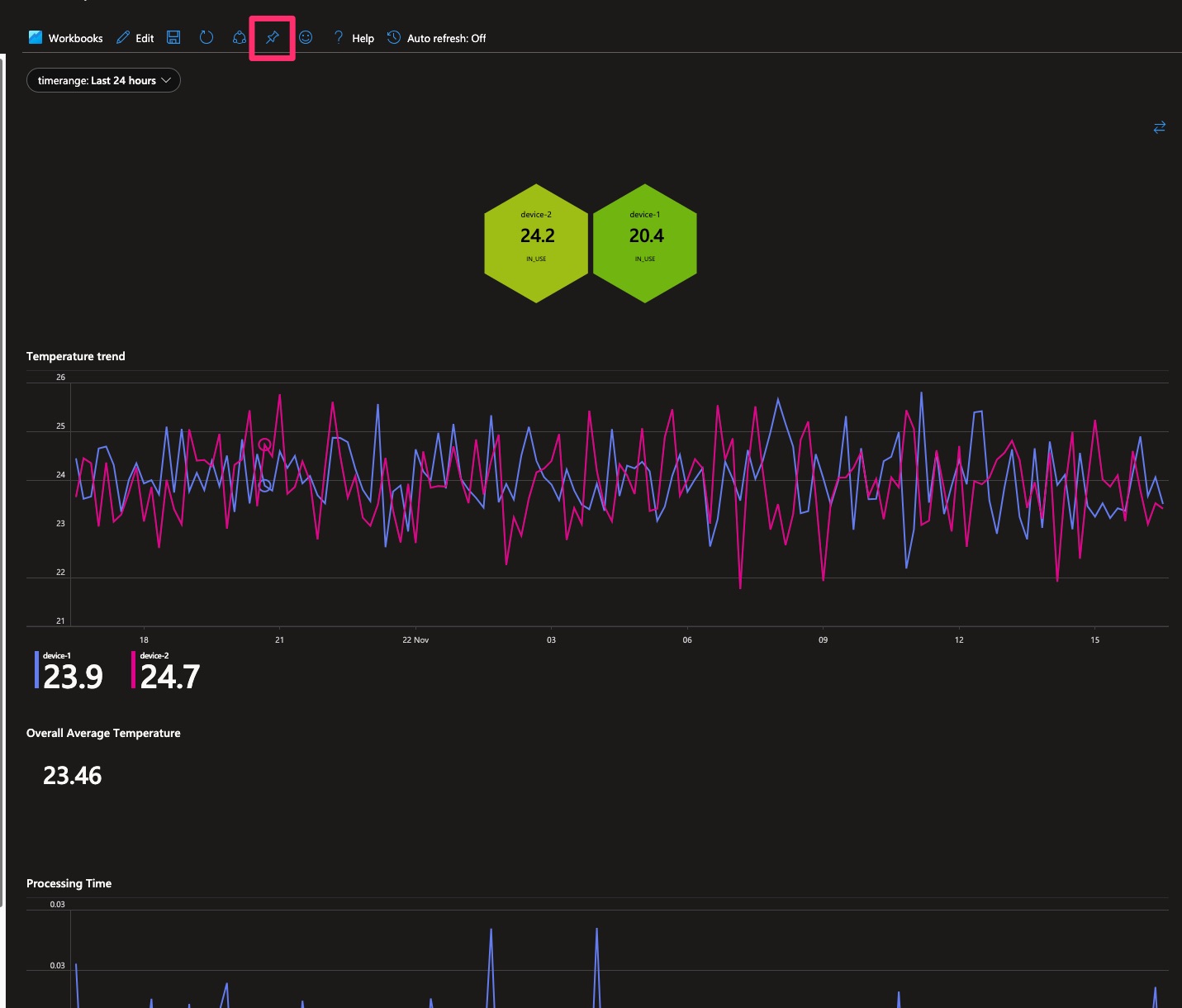1182x1008 pixels.
Task: Click the pencil edit icon
Action: pos(123,37)
